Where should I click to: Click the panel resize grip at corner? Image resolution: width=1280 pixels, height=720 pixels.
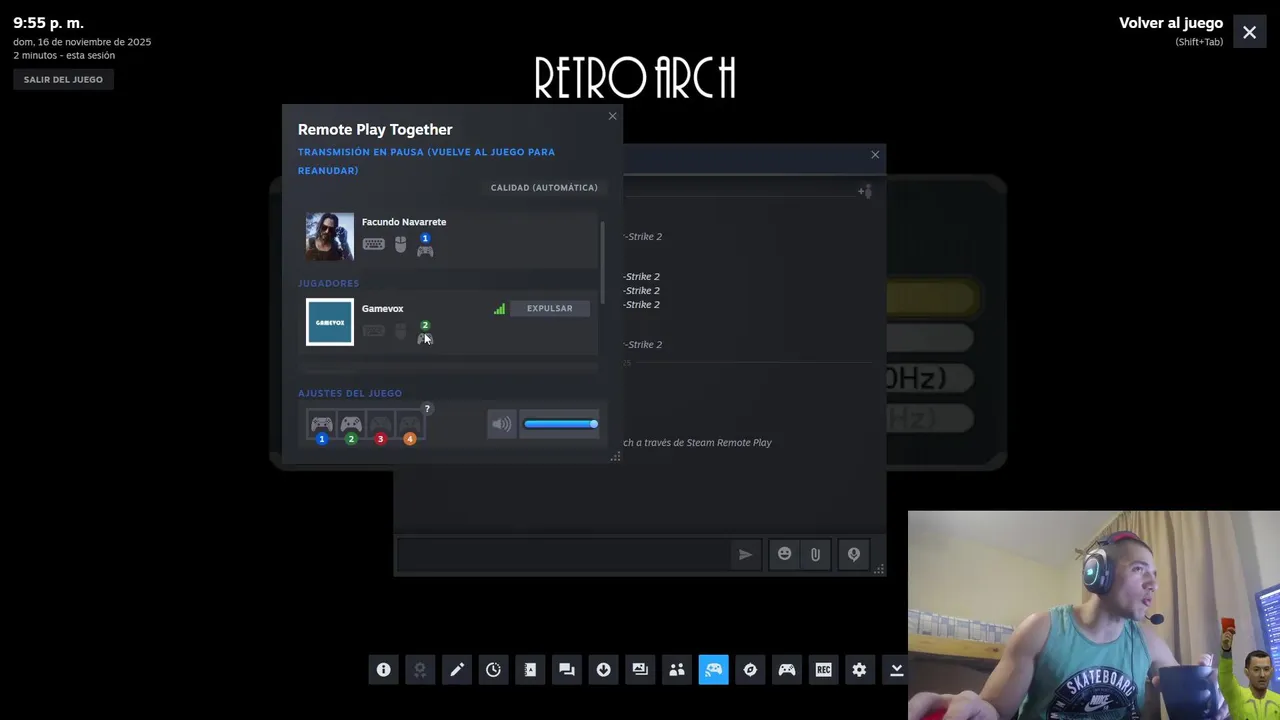click(615, 456)
